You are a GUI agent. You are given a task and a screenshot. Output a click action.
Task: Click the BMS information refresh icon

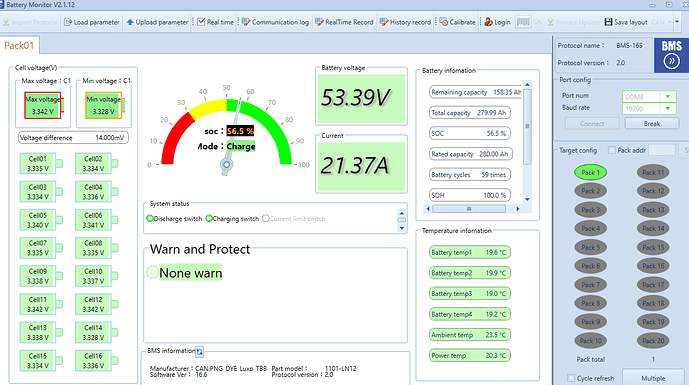[199, 351]
